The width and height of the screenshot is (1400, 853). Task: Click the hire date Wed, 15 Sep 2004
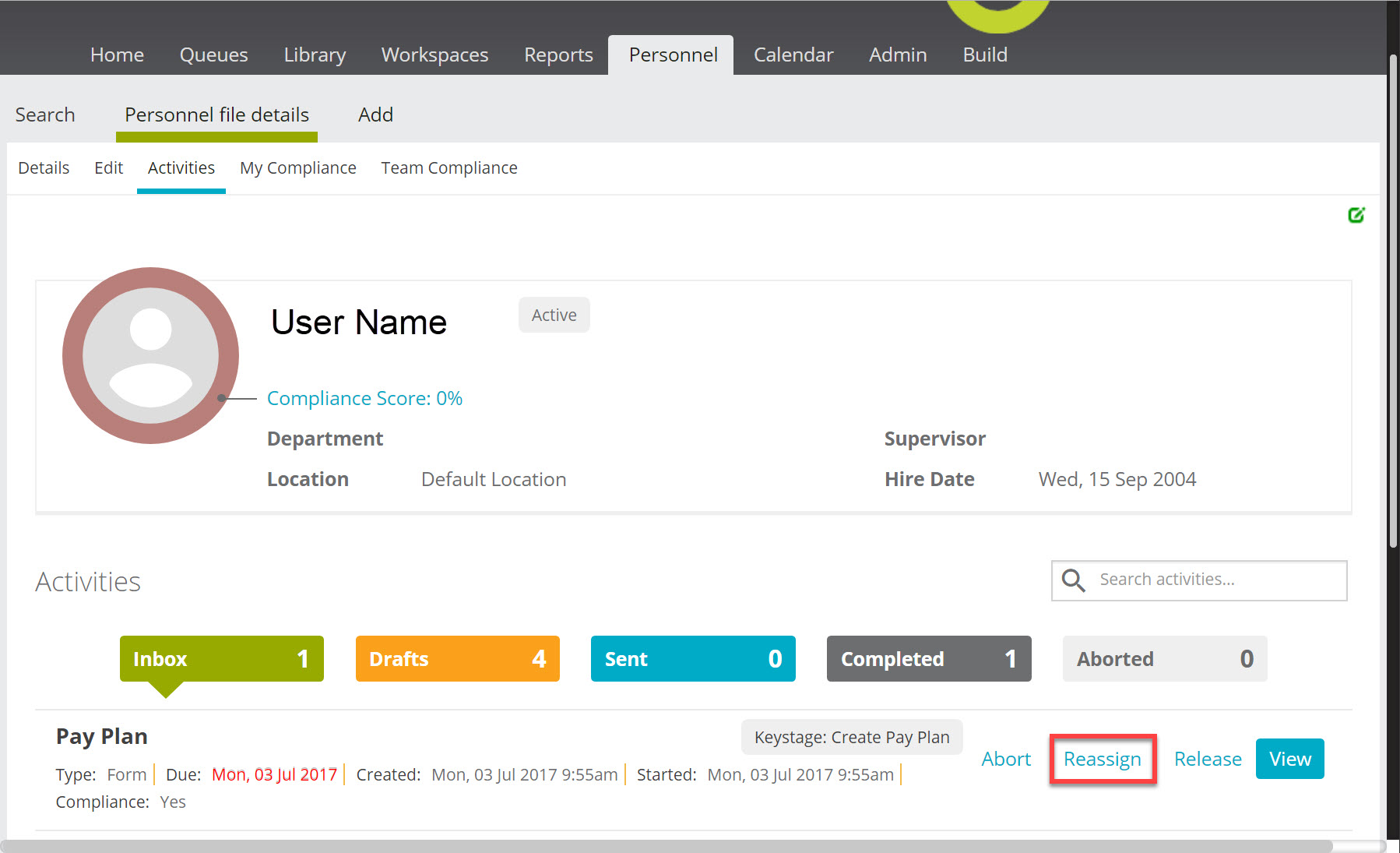pyautogui.click(x=1117, y=479)
